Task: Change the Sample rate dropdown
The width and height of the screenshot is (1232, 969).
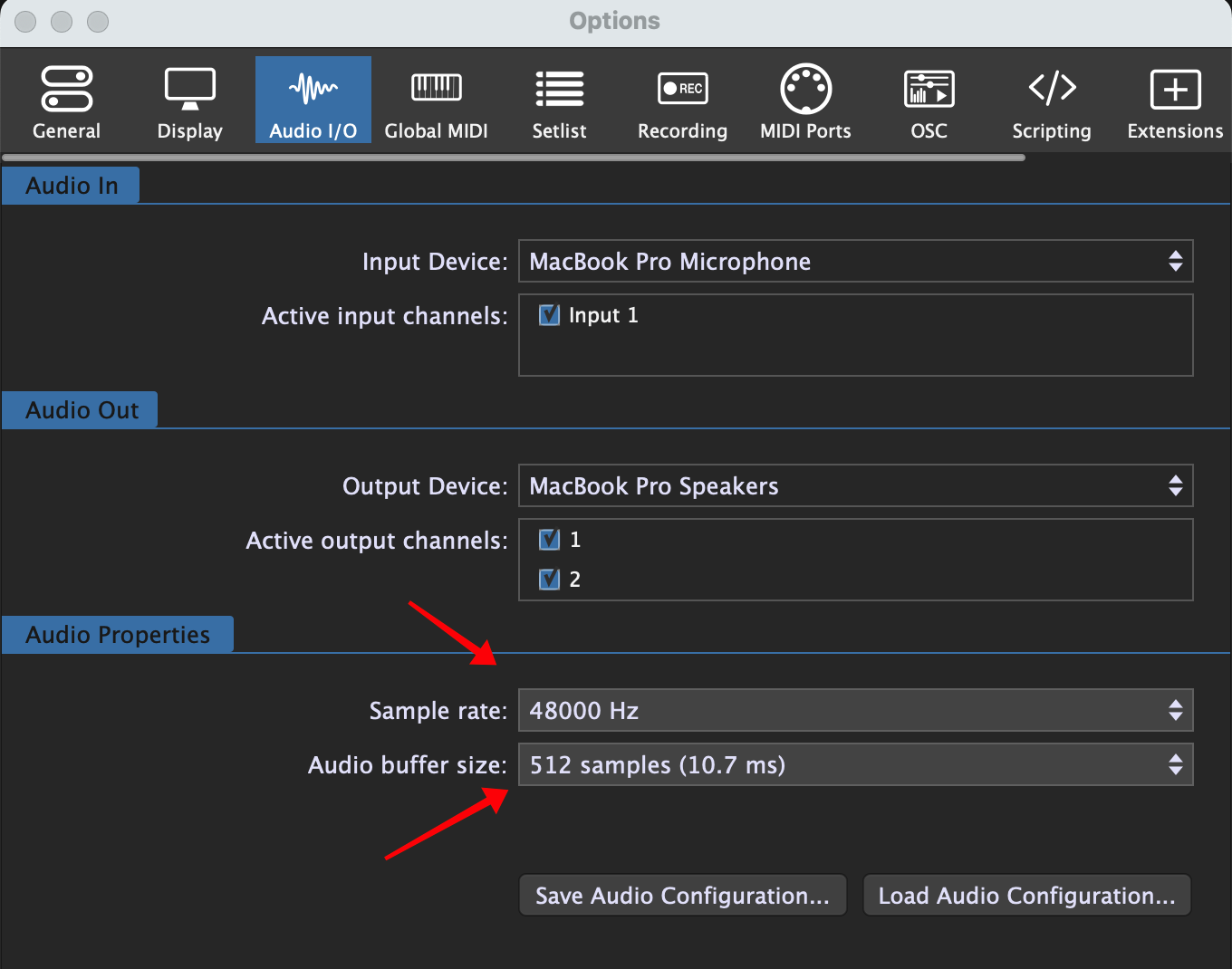Action: [x=855, y=711]
